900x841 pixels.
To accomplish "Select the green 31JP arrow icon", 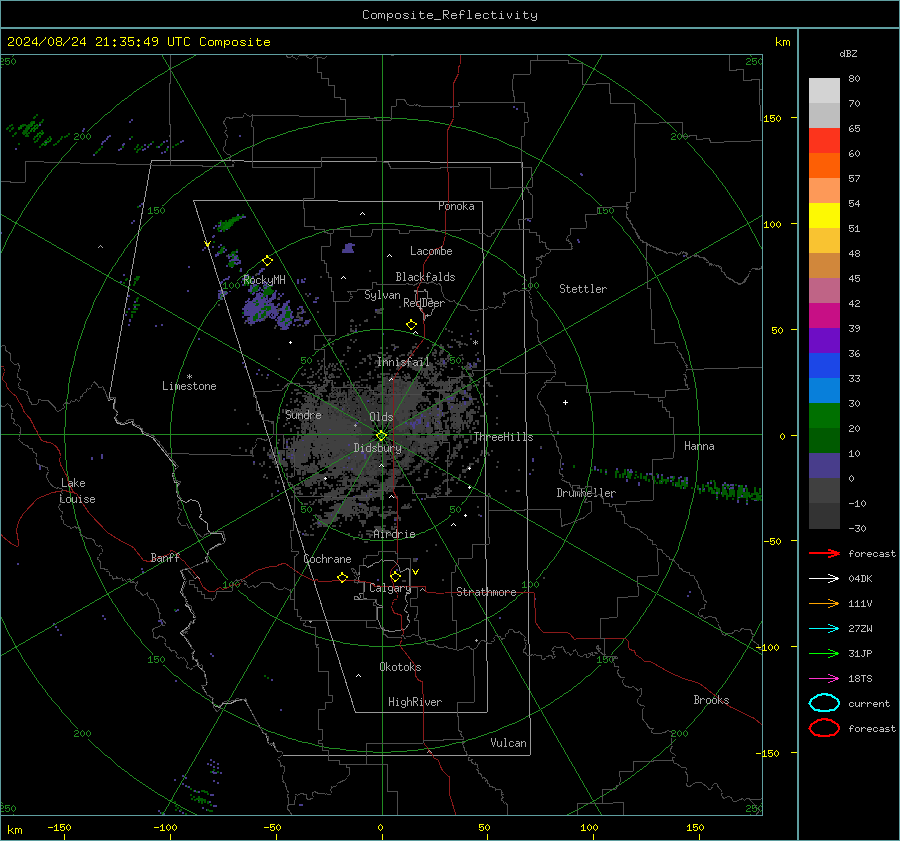I will [x=824, y=653].
